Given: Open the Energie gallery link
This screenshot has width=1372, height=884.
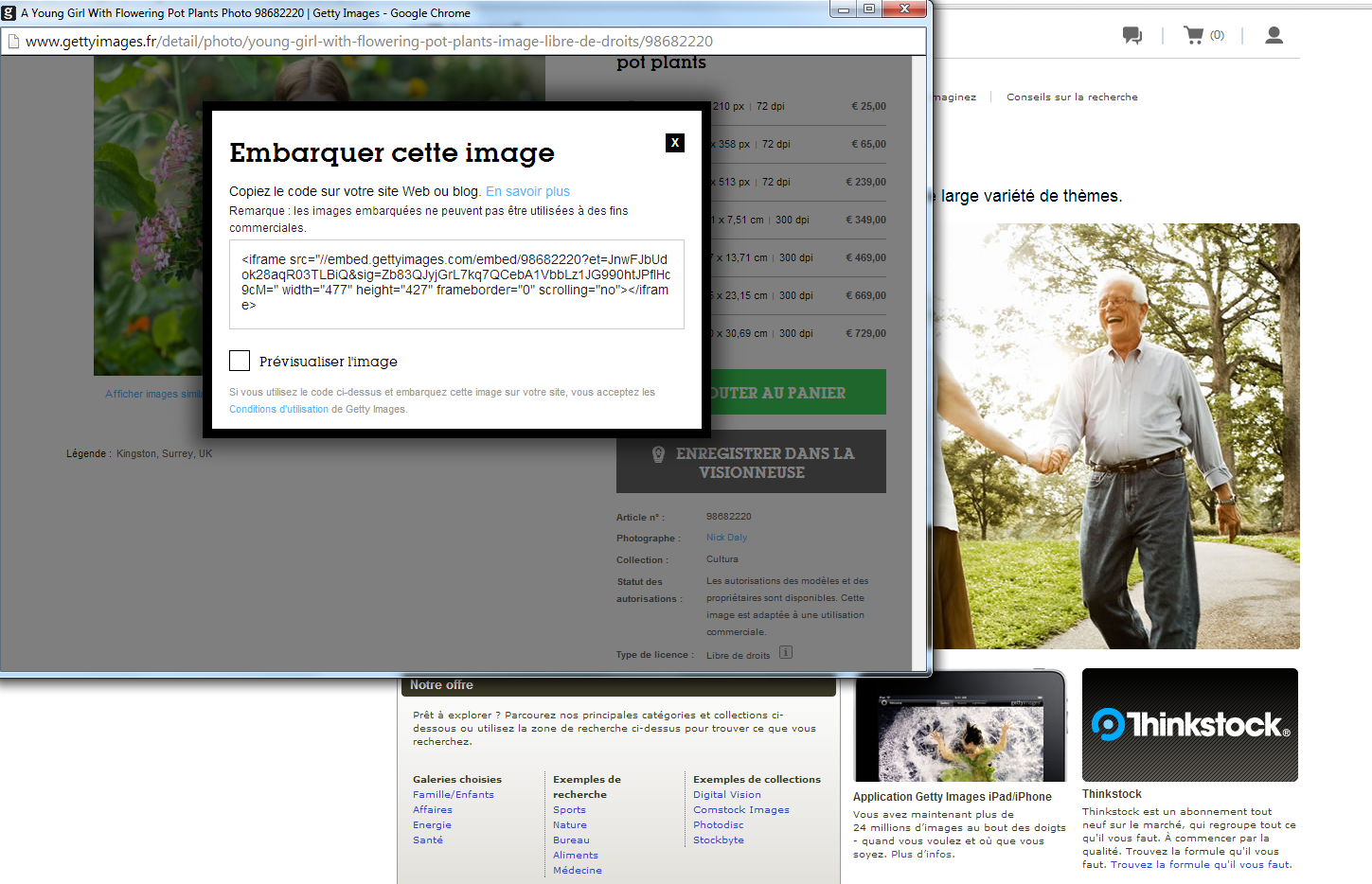Looking at the screenshot, I should tap(432, 825).
